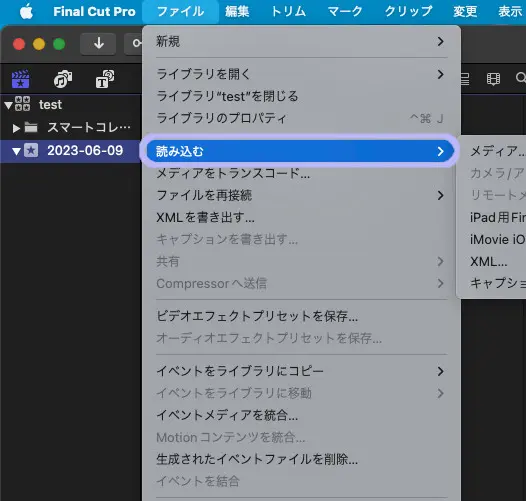Click the filmstrip view icon in browser

(x=493, y=79)
